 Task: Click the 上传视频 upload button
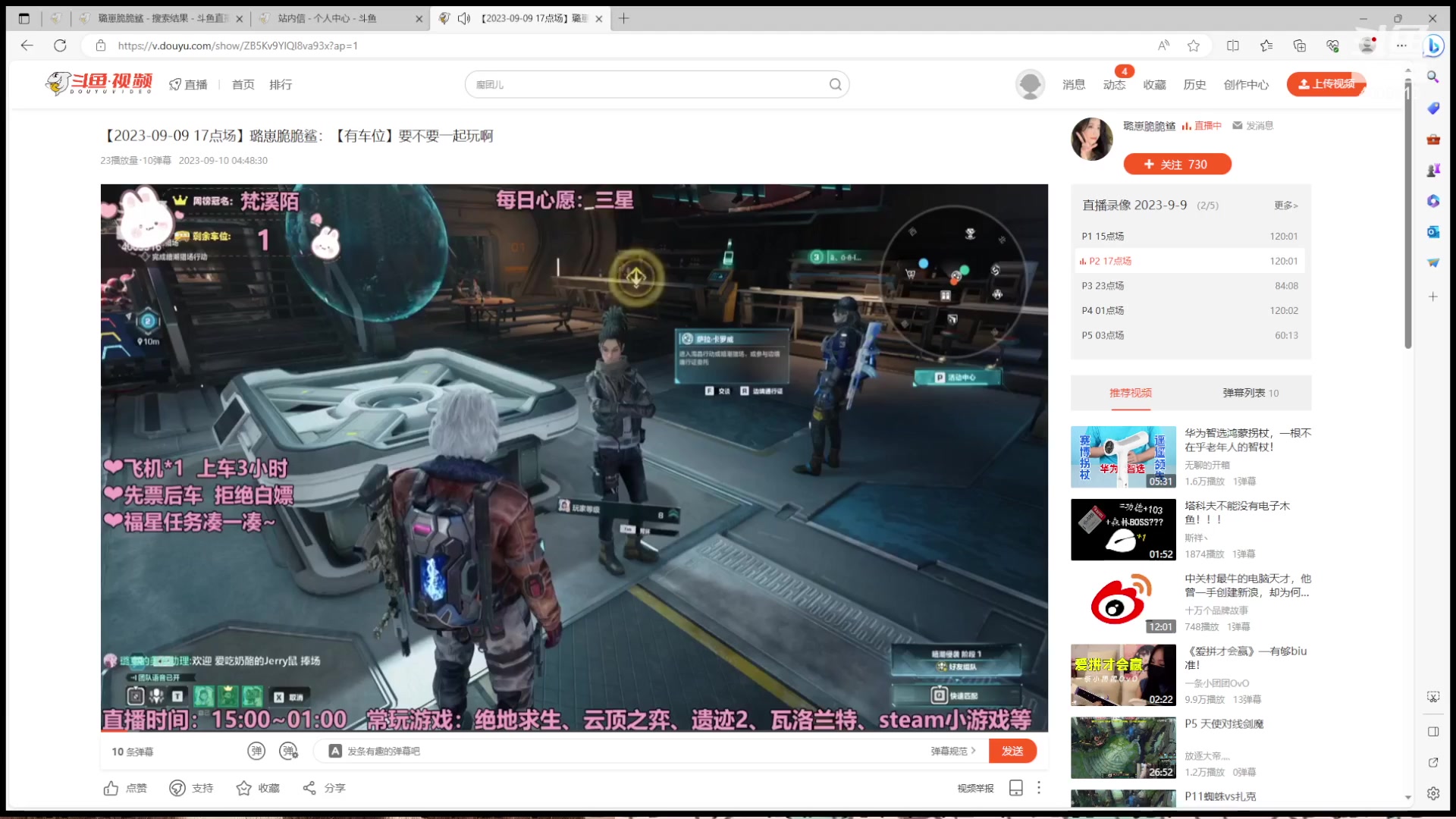click(1326, 84)
